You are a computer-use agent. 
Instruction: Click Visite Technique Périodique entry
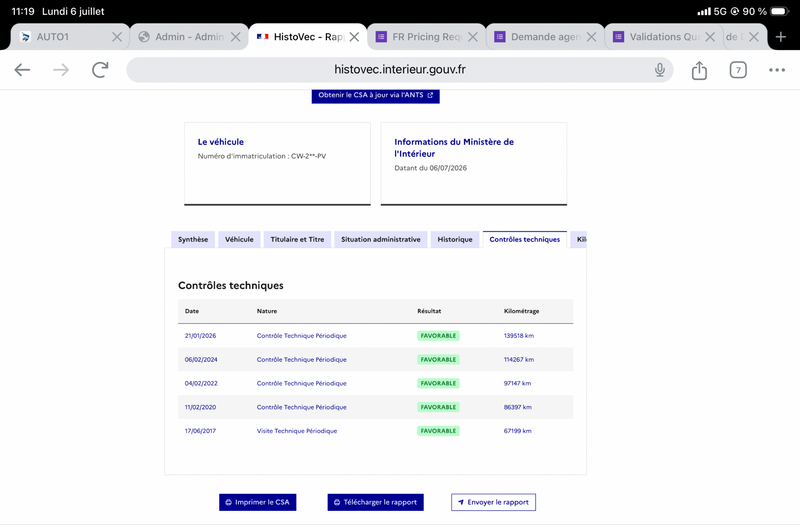click(x=297, y=431)
